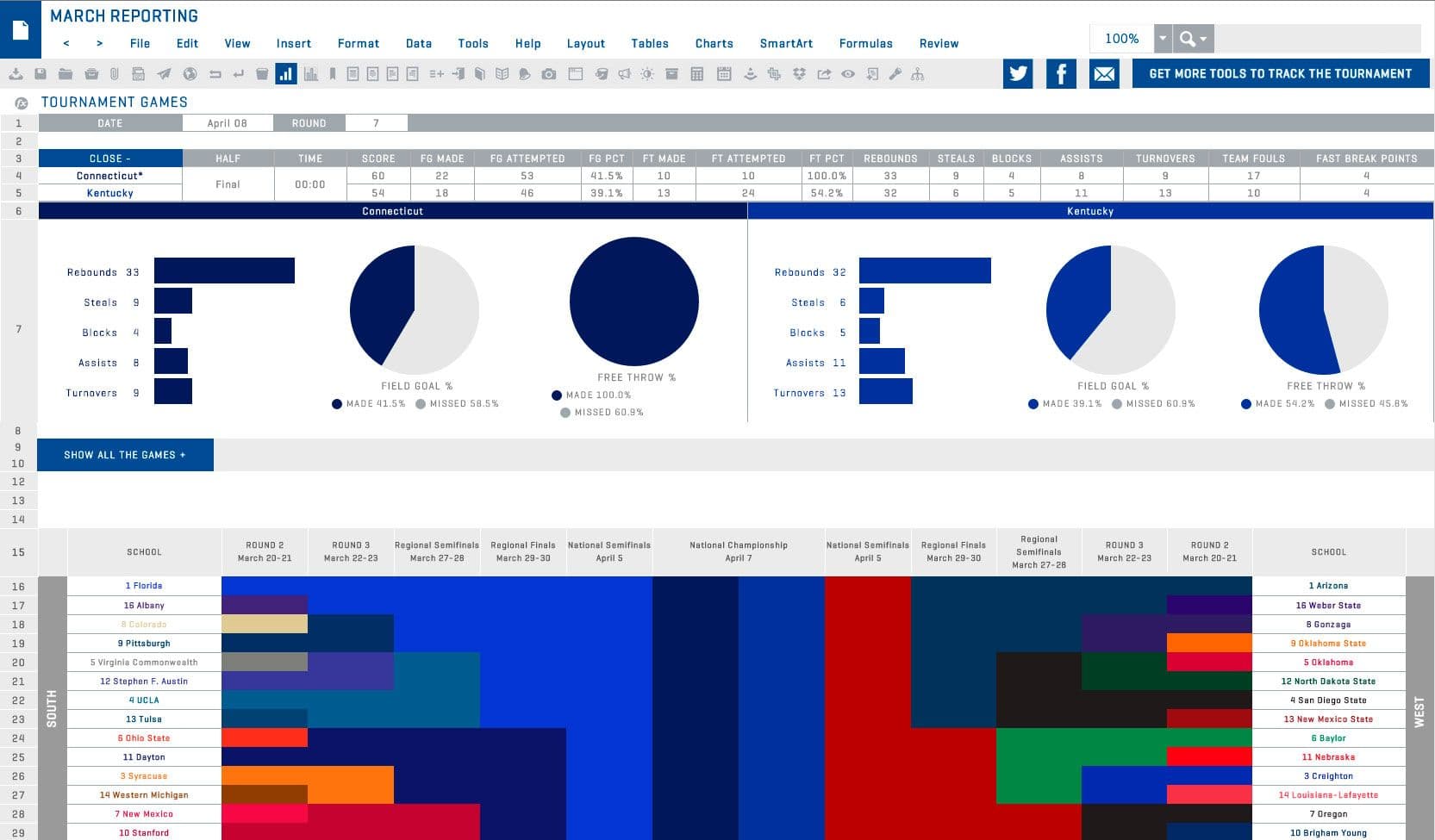Click the floppy disk save icon

coord(40,74)
